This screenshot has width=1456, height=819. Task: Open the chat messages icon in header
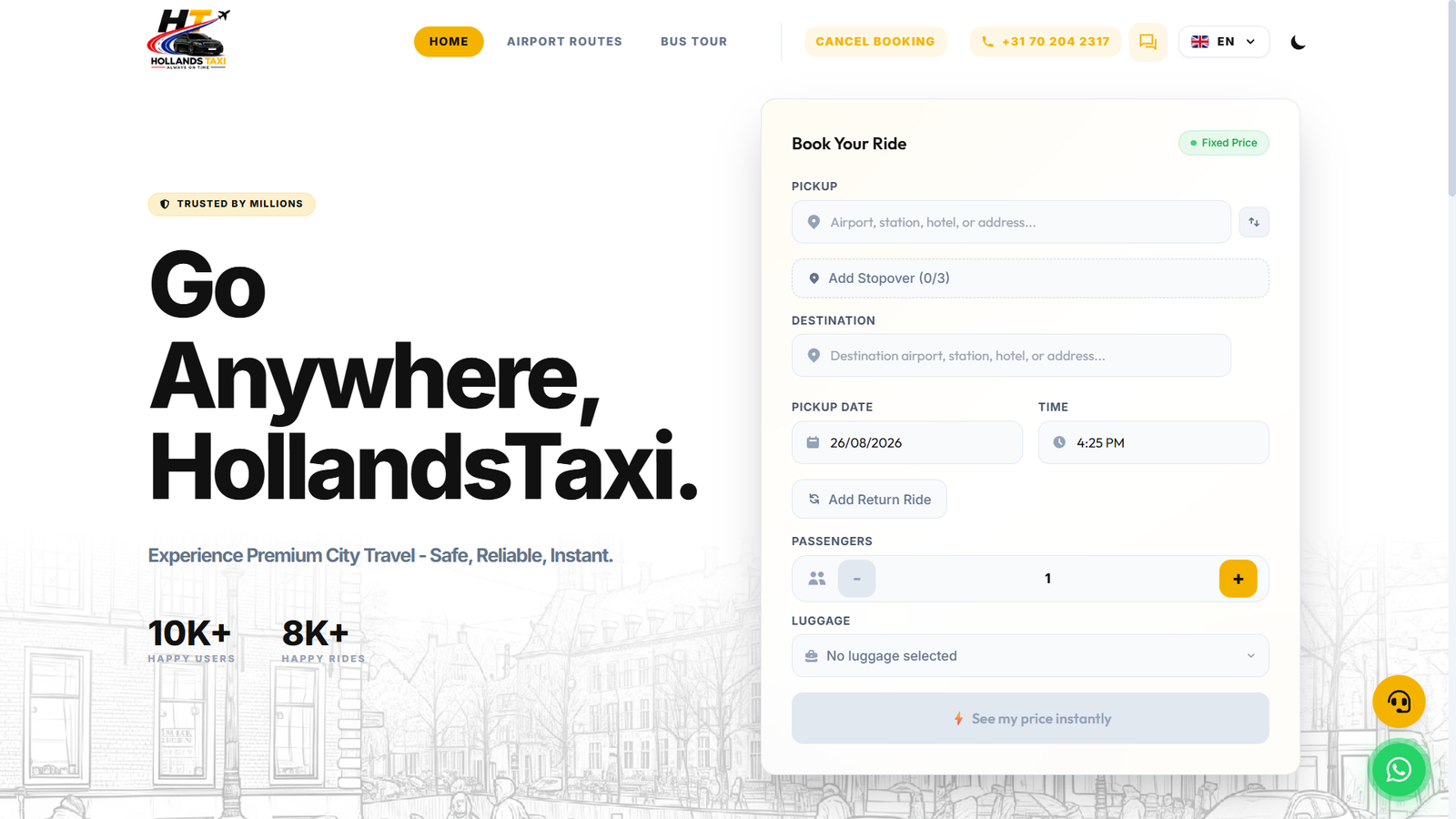click(1148, 42)
